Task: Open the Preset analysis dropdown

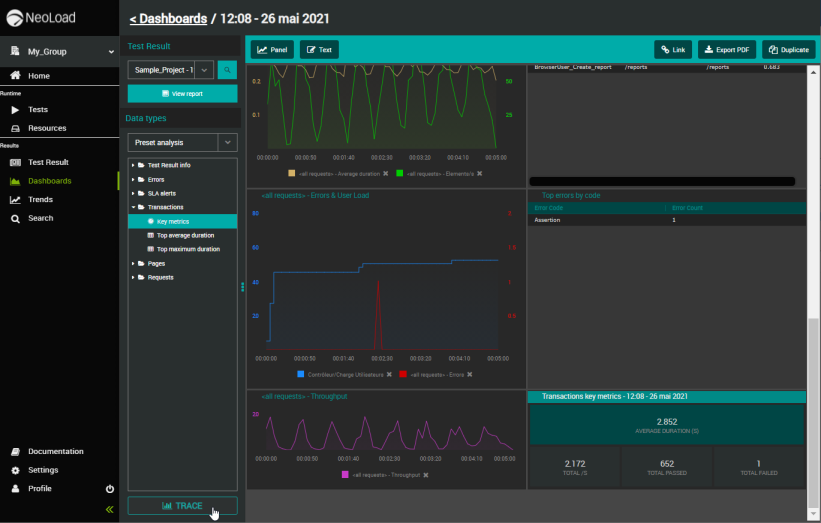Action: point(227,143)
